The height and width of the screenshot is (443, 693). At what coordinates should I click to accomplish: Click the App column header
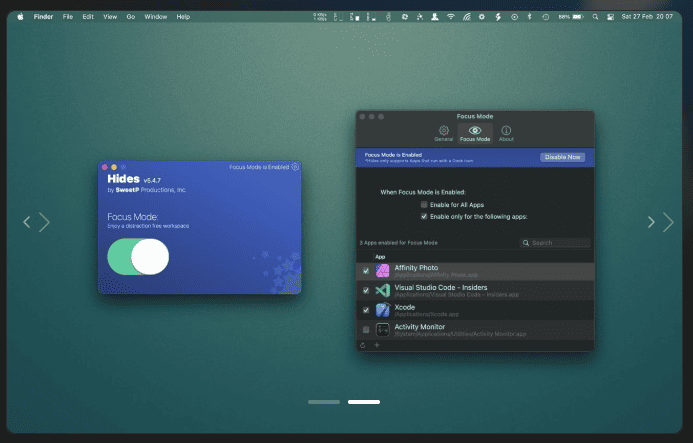pos(380,257)
